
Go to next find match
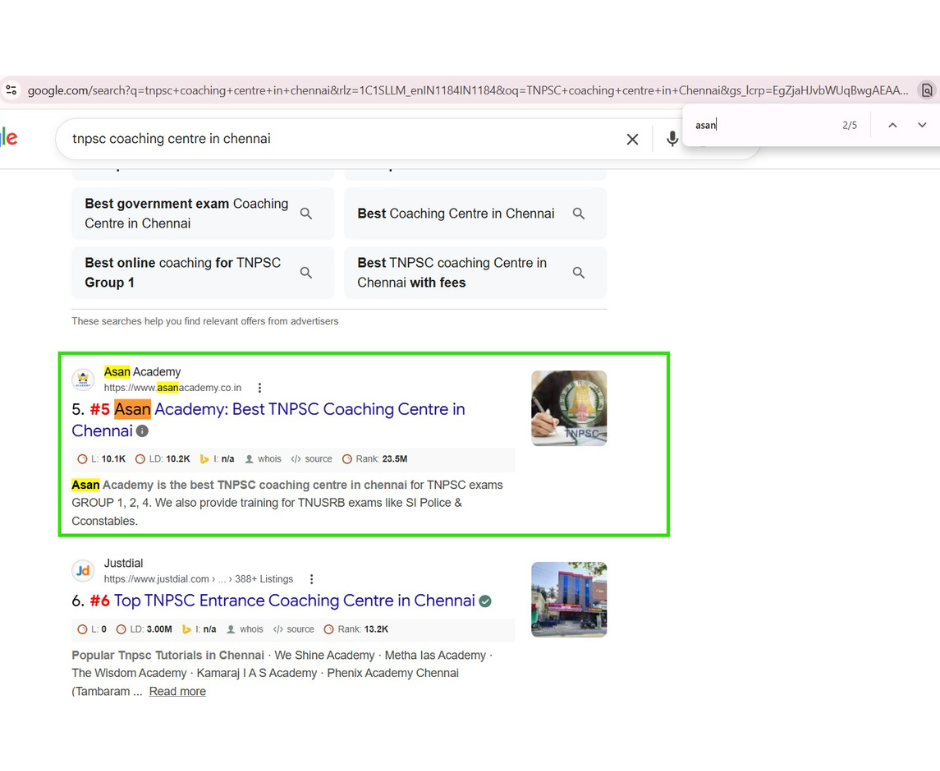[921, 125]
